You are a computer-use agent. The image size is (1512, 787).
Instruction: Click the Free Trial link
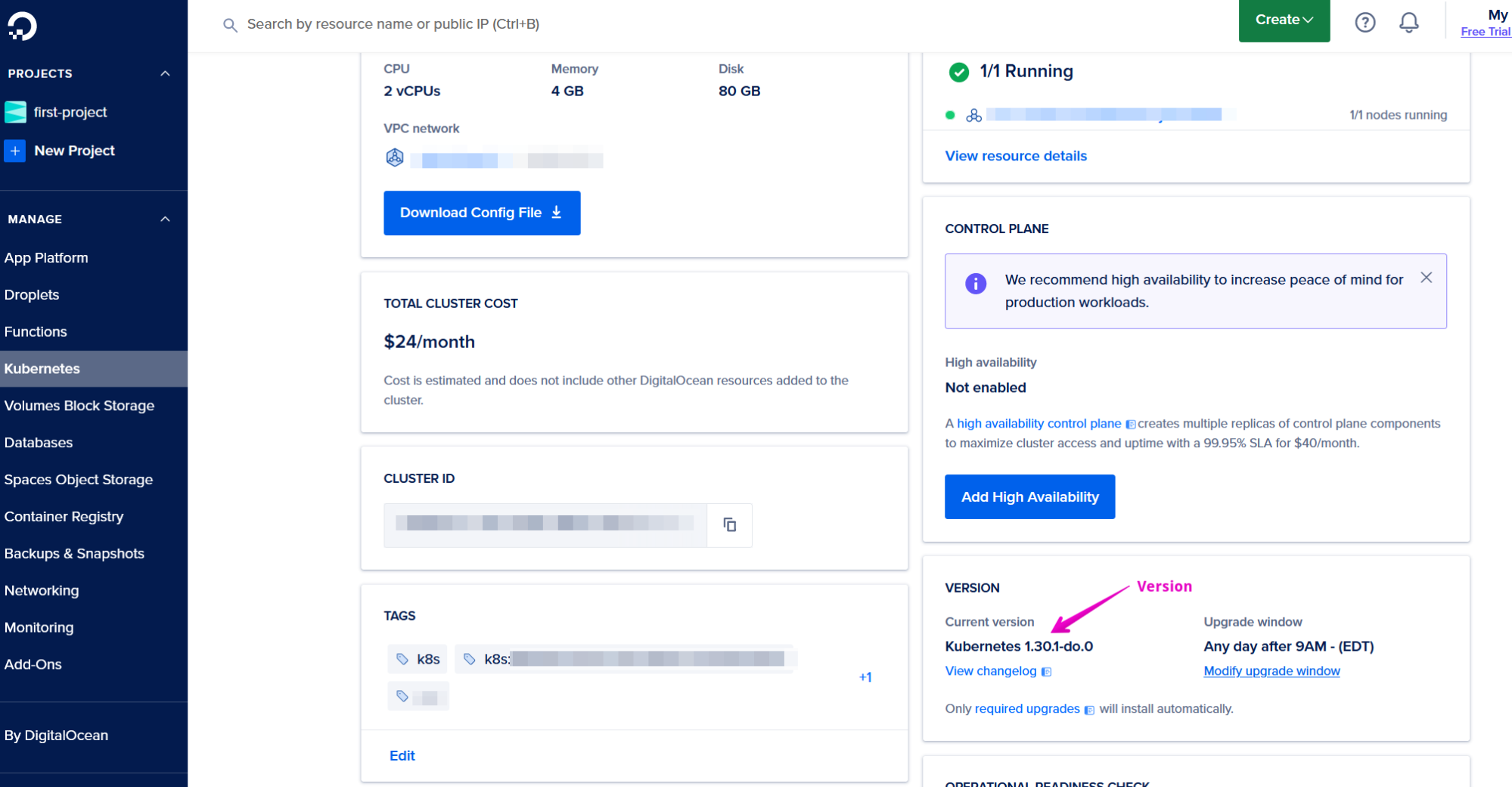point(1486,32)
